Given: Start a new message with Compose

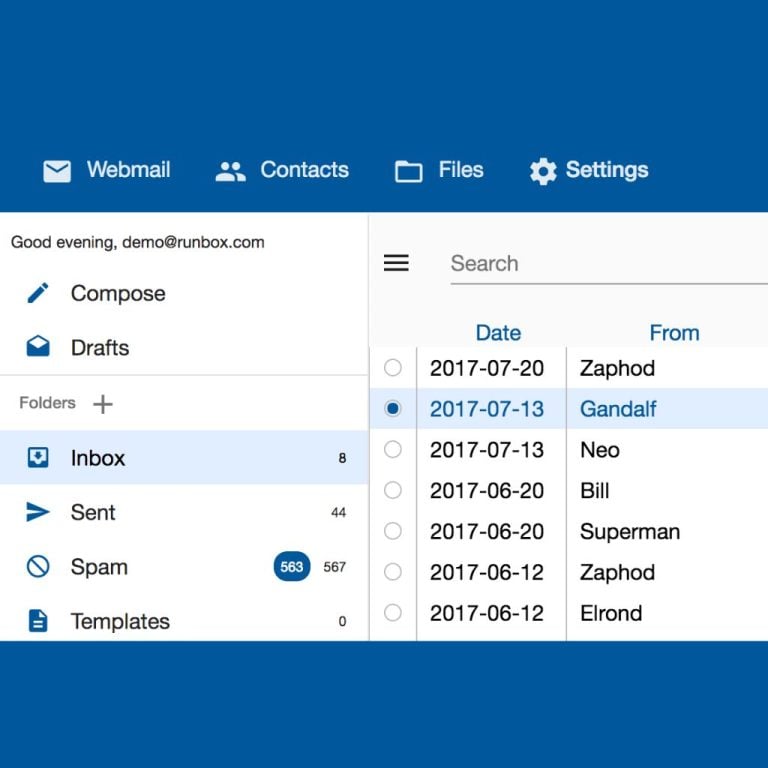Looking at the screenshot, I should pyautogui.click(x=184, y=293).
